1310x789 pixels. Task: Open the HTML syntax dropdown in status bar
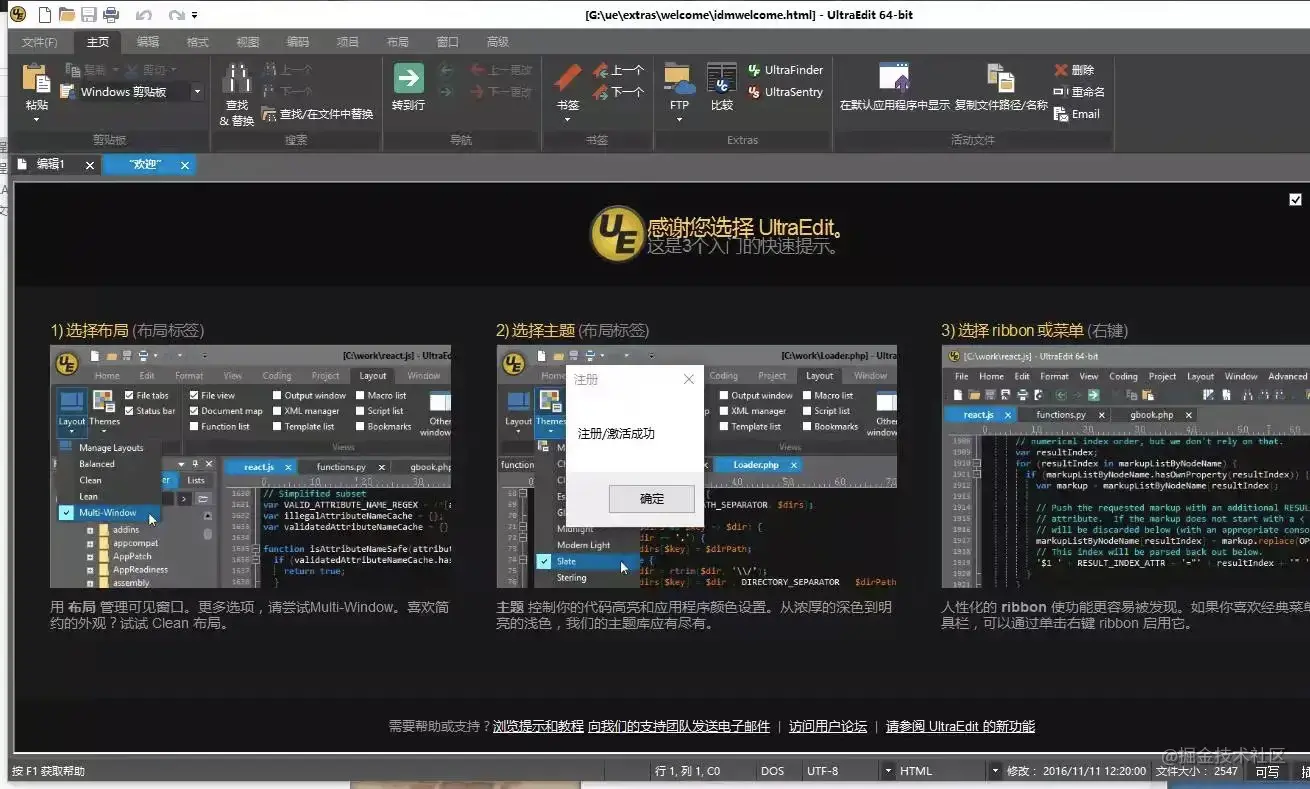tap(995, 771)
